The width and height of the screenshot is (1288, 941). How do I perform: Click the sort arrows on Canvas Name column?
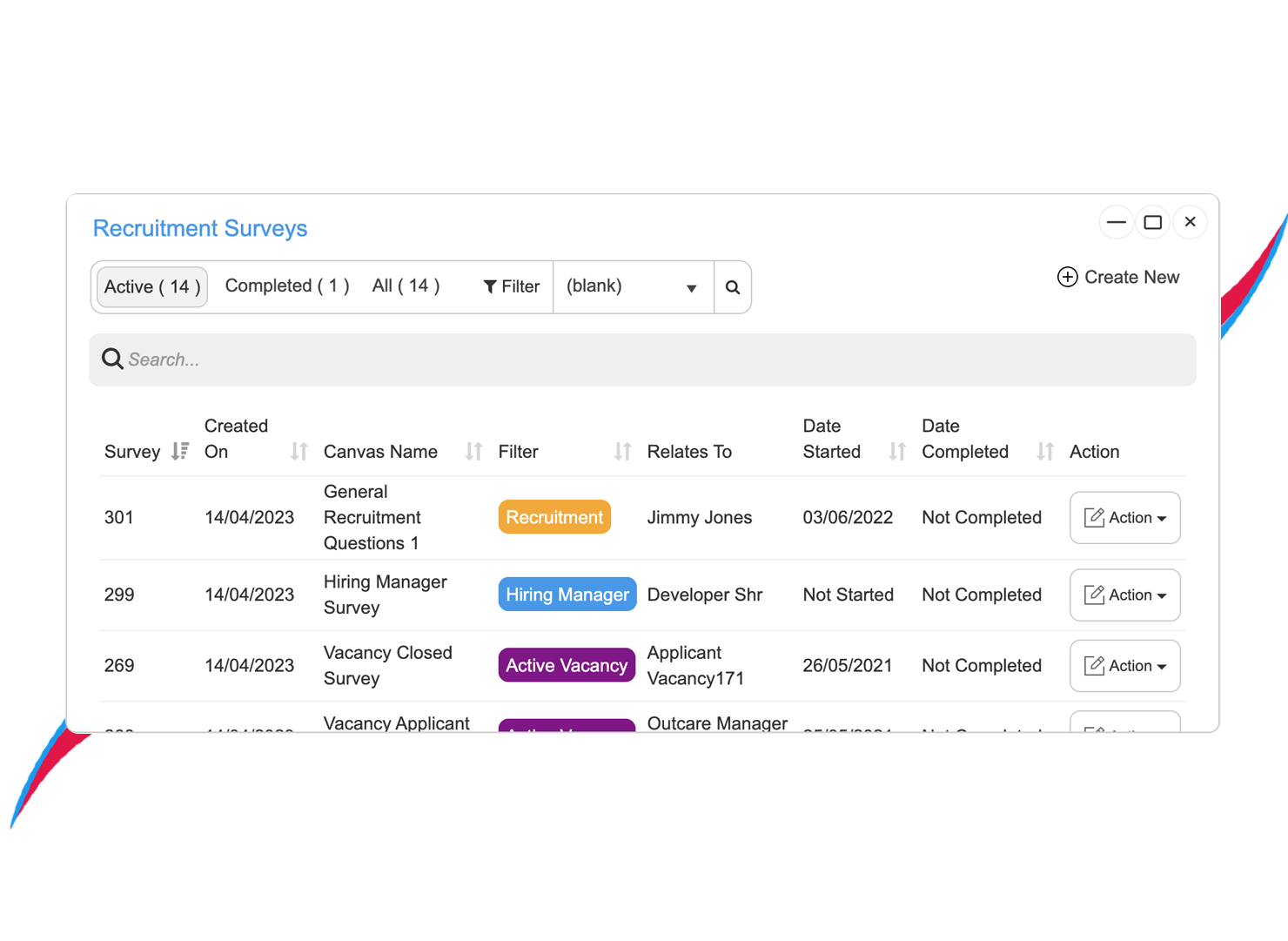[x=473, y=451]
